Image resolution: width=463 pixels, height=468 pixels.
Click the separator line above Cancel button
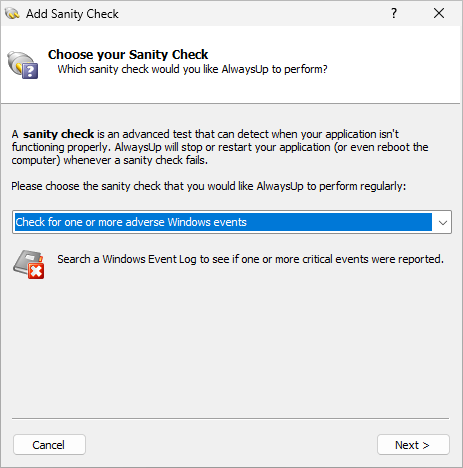(230, 418)
